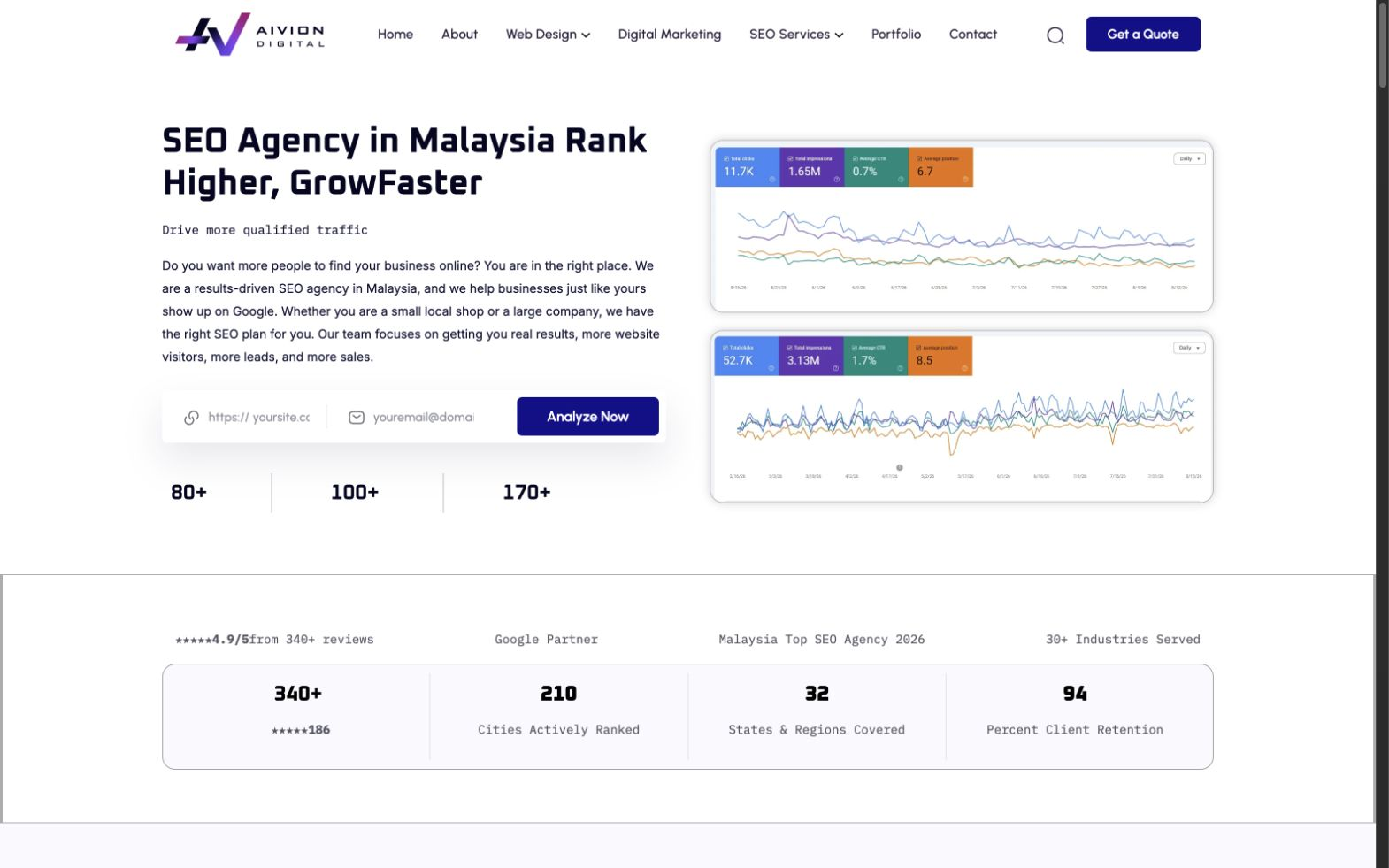Click the Google Partner label

[547, 640]
